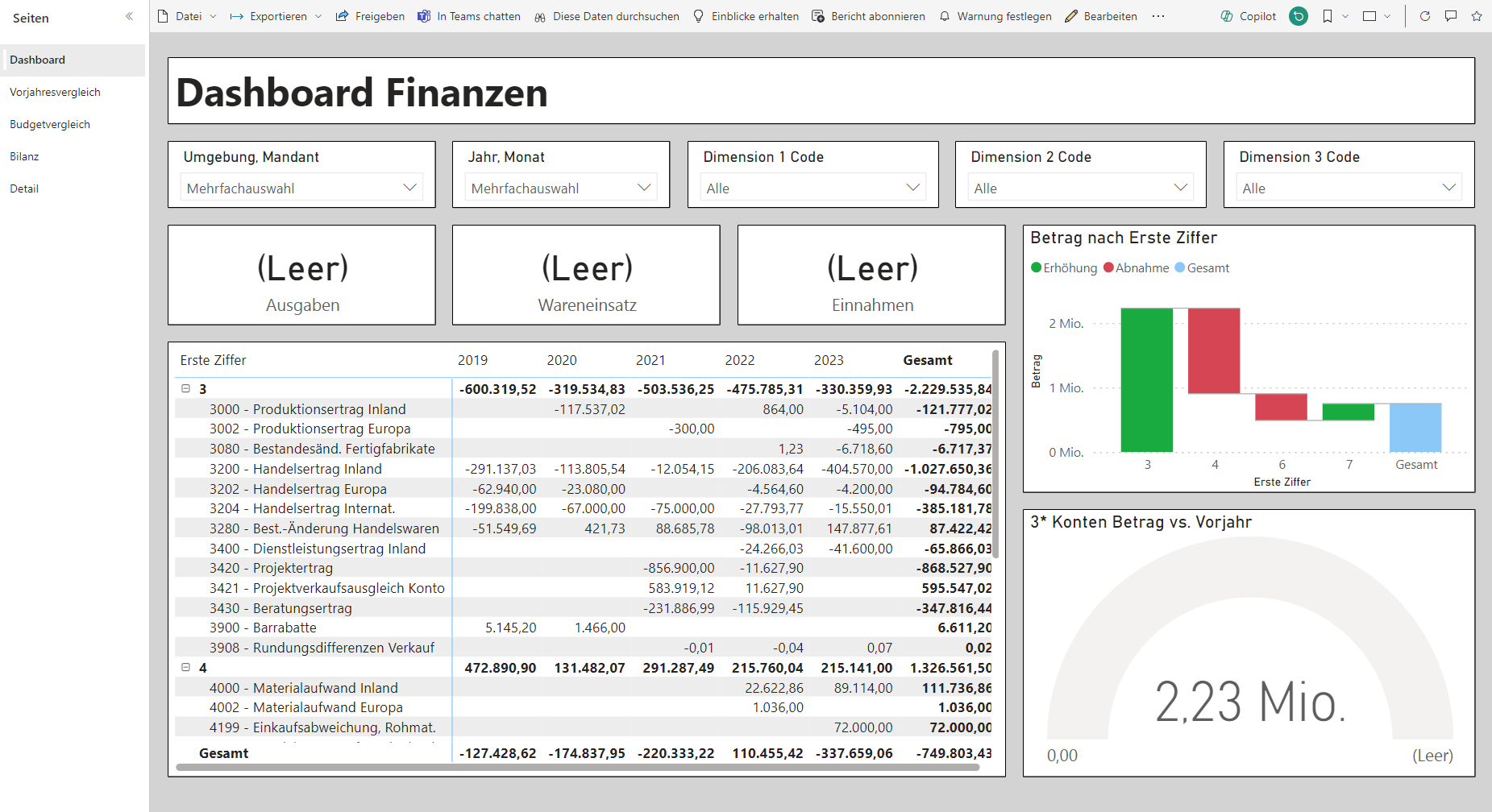Open the Bilanz page
Image resolution: width=1492 pixels, height=812 pixels.
24,156
